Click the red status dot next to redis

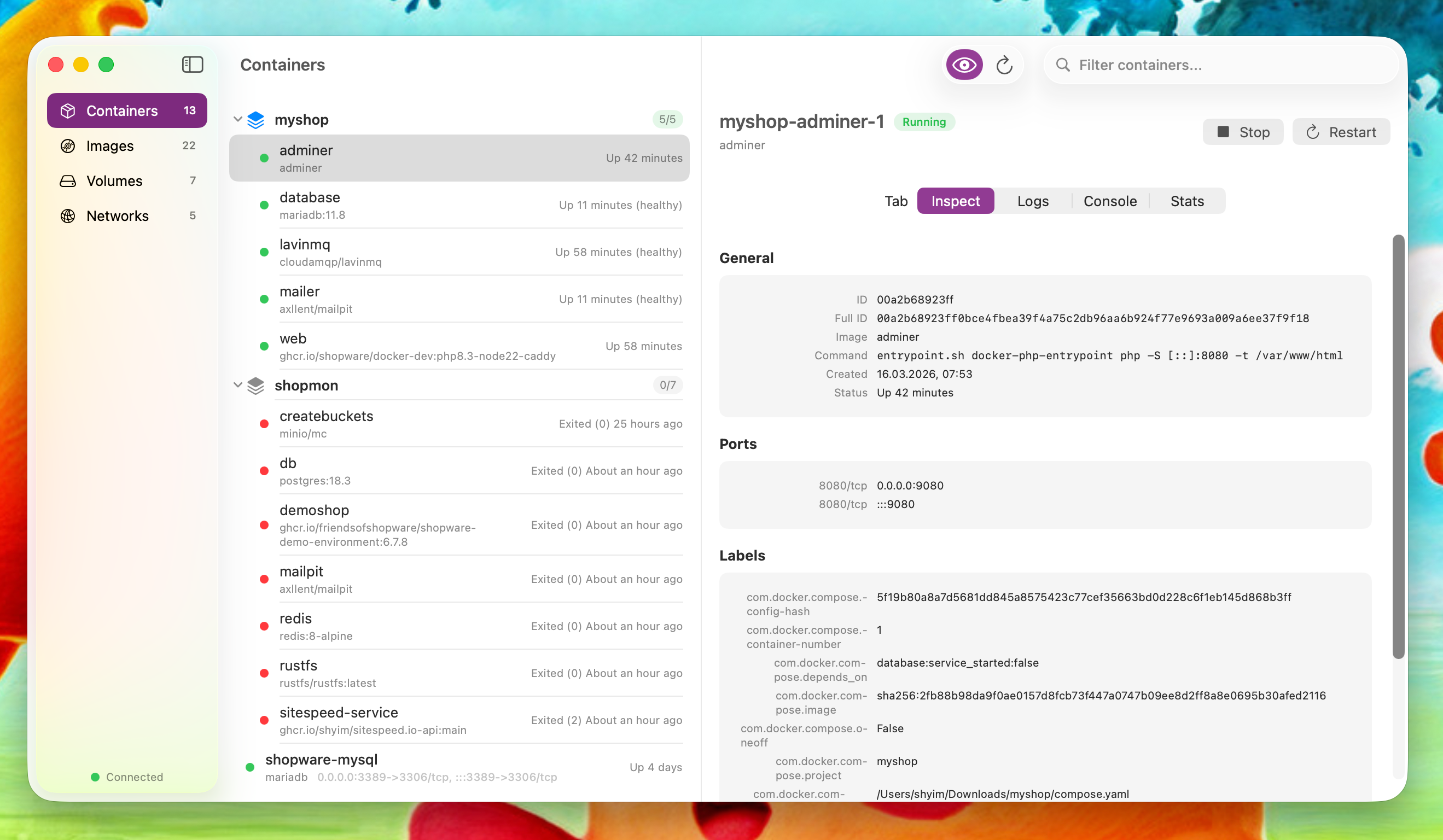(264, 626)
